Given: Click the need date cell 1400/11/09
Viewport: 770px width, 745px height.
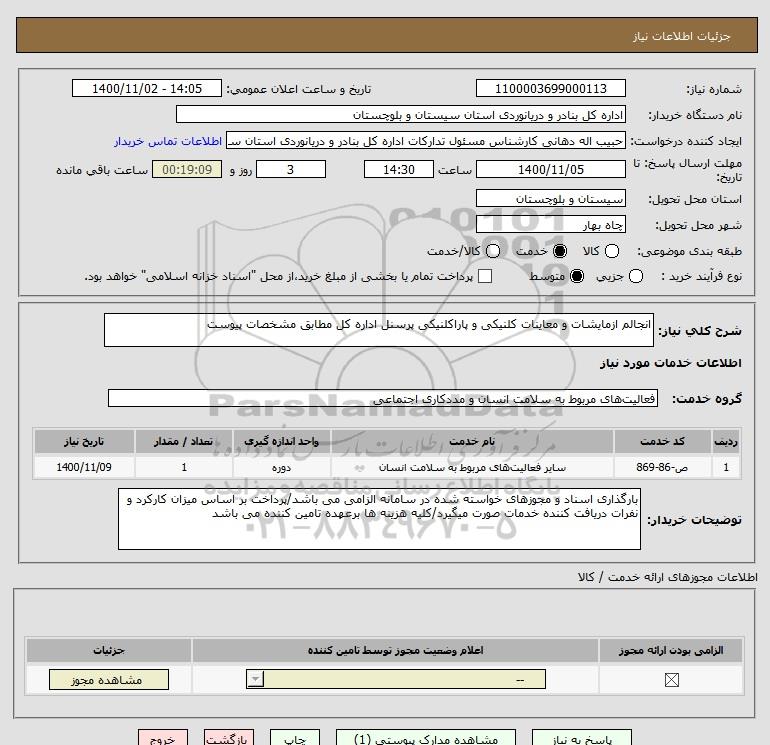Looking at the screenshot, I should pos(84,467).
